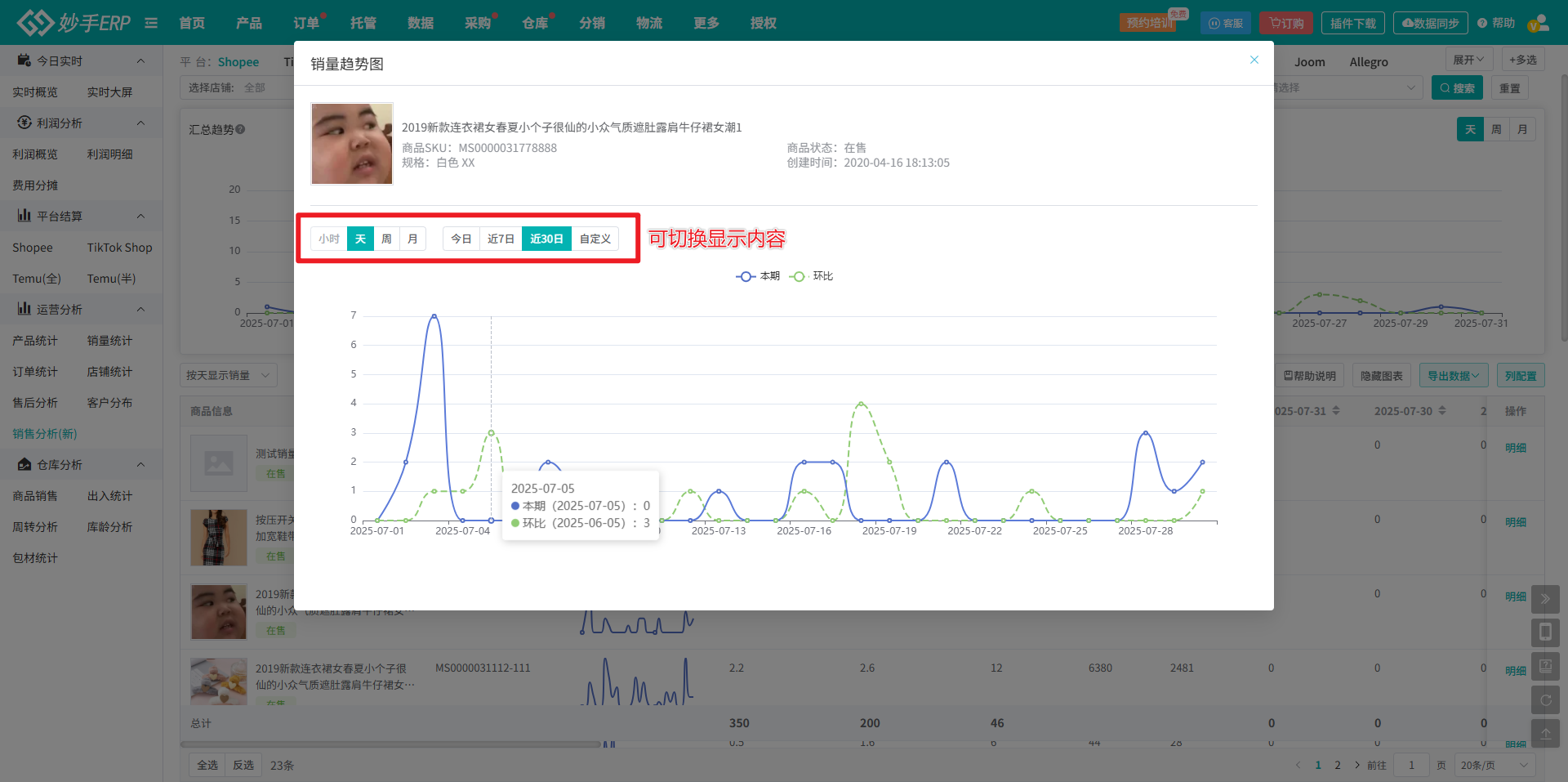Screen dimensions: 1568x782
Task: Click the 全选 button at bottom
Action: 207,765
